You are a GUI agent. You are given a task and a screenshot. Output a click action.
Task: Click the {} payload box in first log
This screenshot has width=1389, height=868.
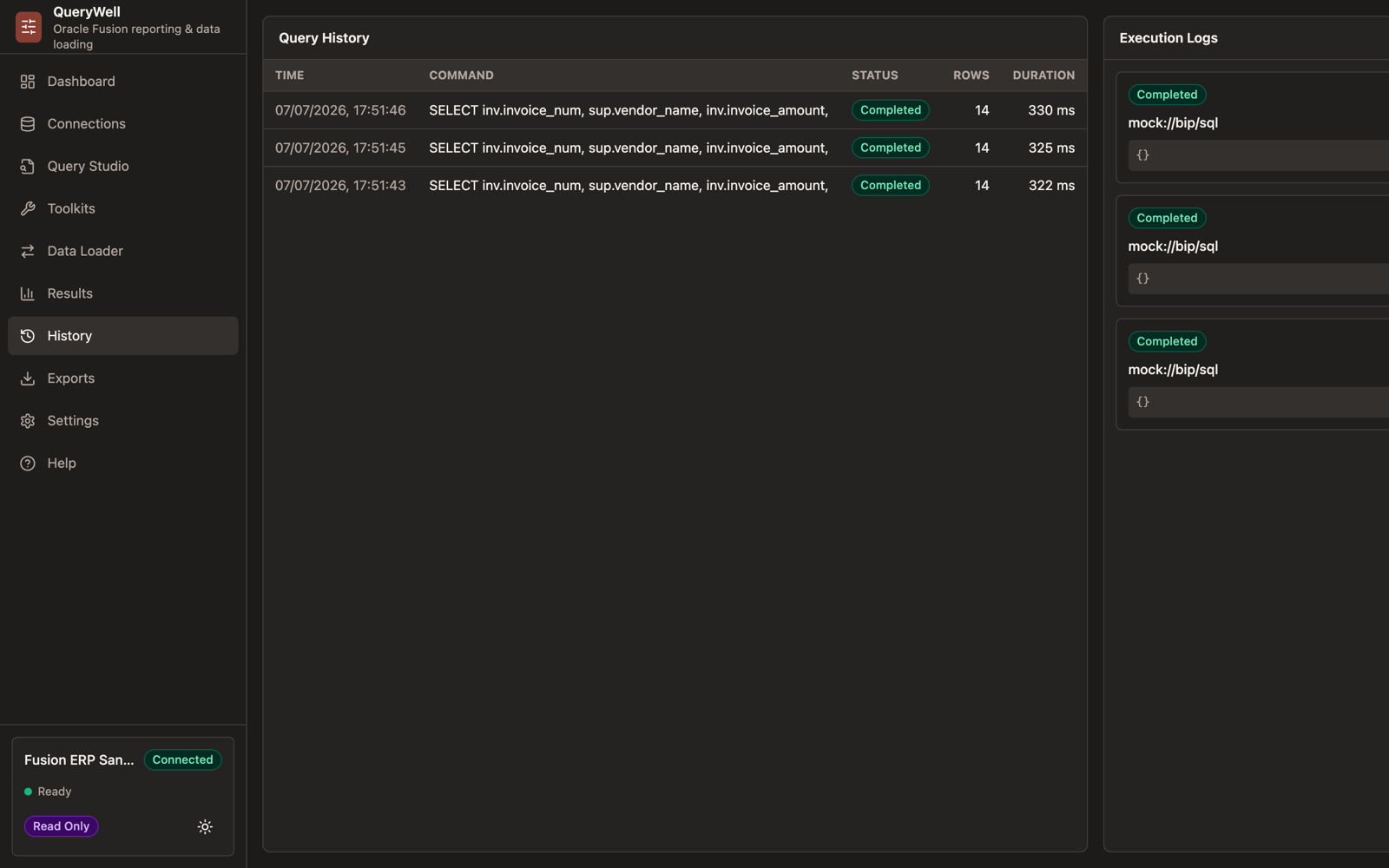point(1259,155)
